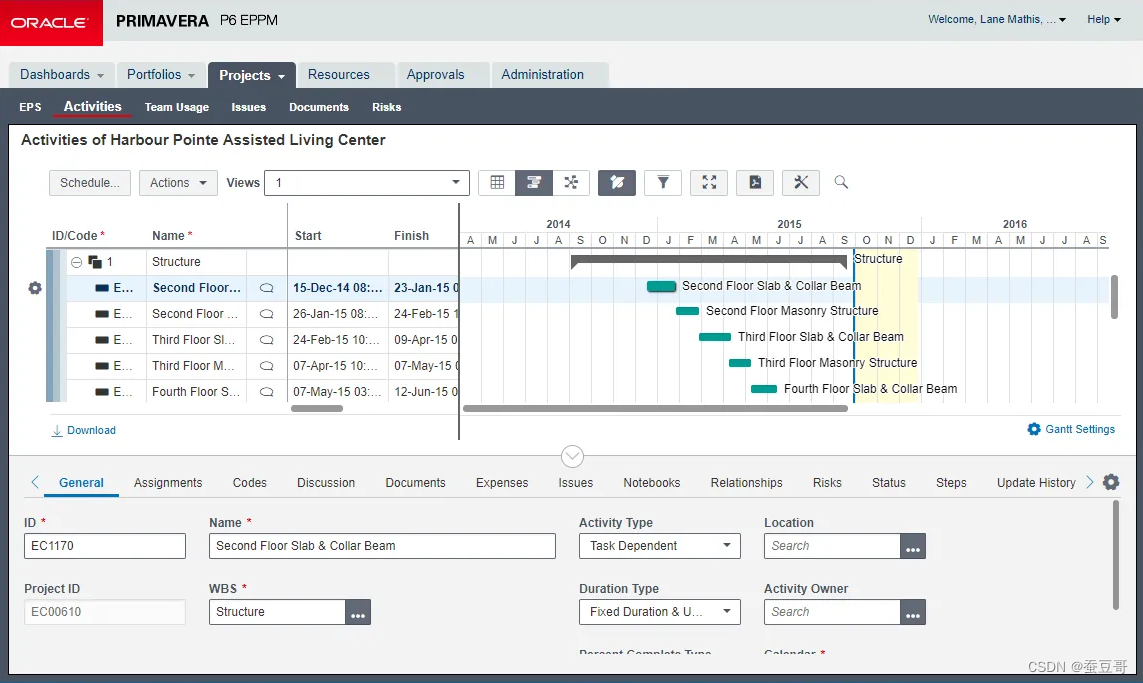1143x683 pixels.
Task: Click the Activity Owner search field
Action: click(x=832, y=612)
